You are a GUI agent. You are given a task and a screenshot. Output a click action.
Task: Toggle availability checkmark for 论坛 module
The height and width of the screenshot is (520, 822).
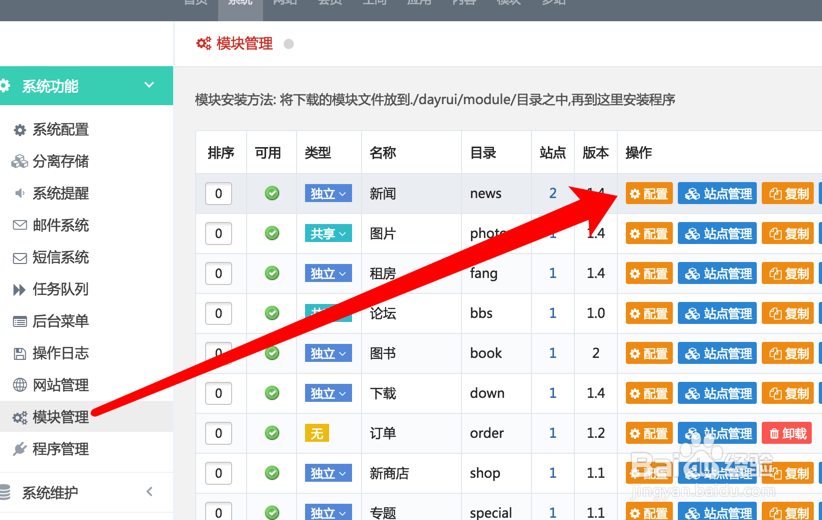point(272,313)
